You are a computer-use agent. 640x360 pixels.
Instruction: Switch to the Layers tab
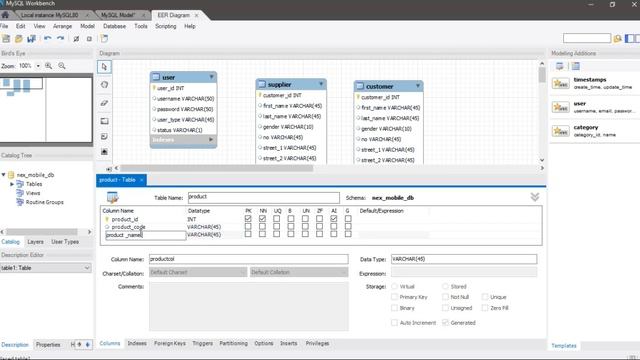pos(35,242)
